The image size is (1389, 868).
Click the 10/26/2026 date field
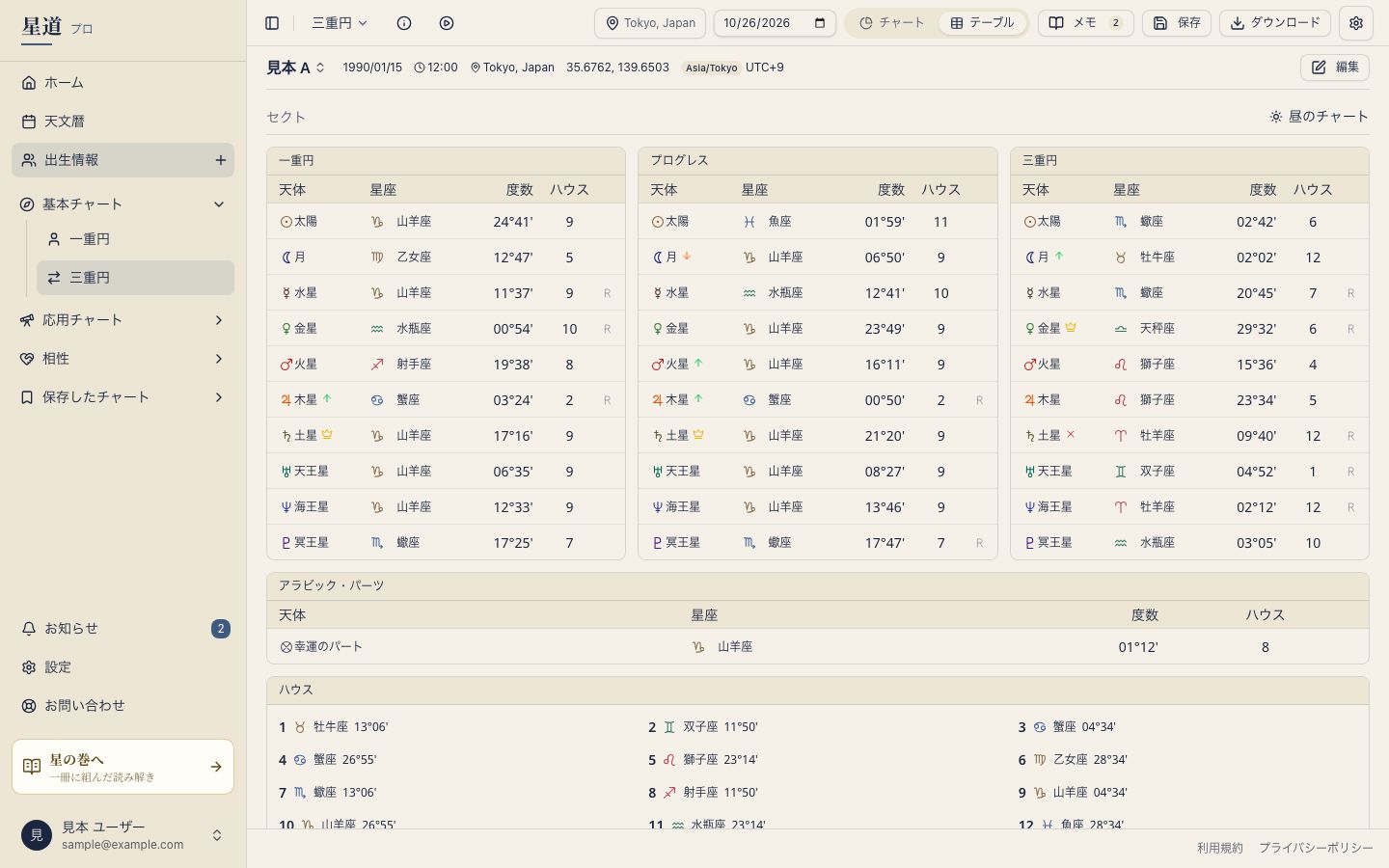[775, 23]
